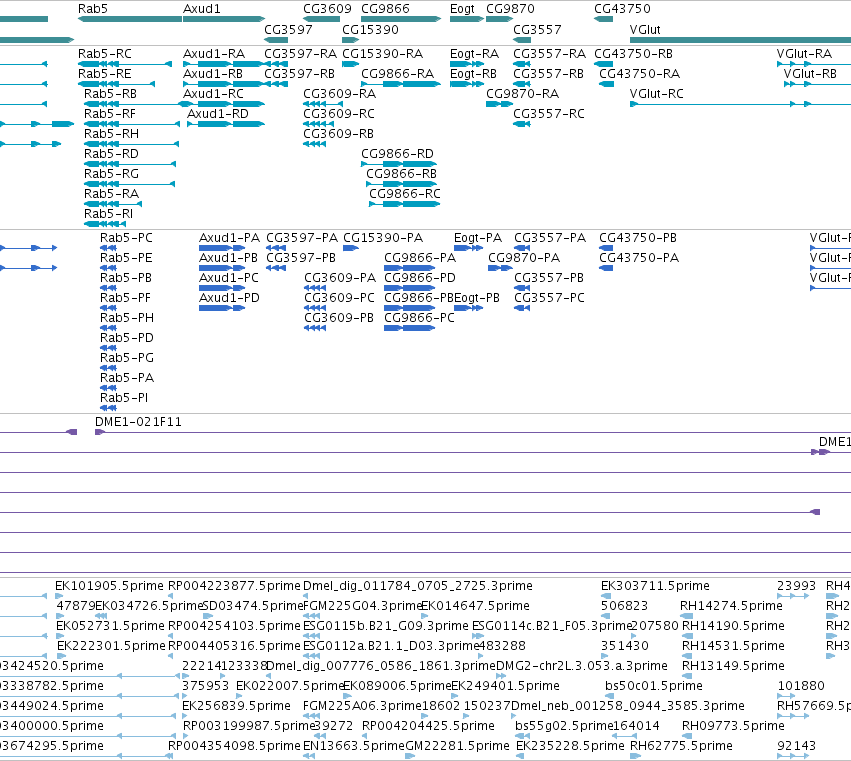Select the VGlut-RA transcript label
Viewport: 851px width, 761px height.
pyautogui.click(x=804, y=54)
